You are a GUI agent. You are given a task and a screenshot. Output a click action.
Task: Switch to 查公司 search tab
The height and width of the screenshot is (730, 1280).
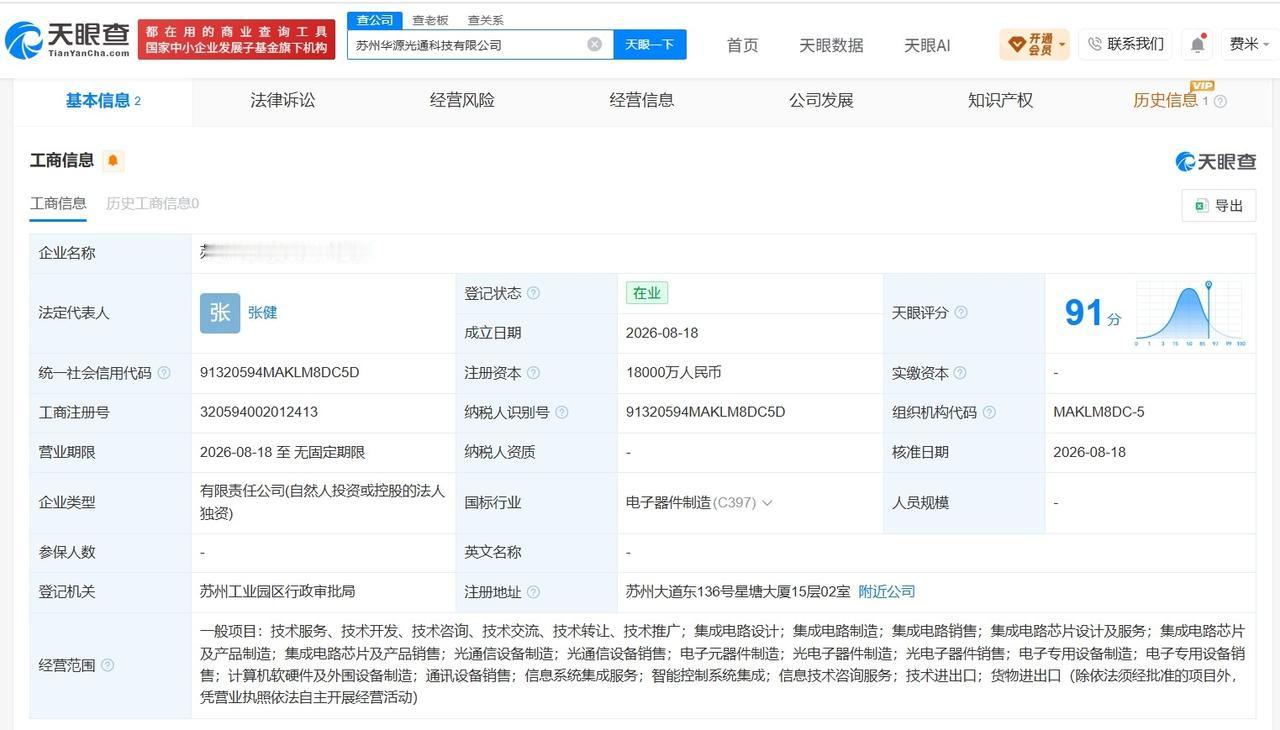click(x=375, y=20)
